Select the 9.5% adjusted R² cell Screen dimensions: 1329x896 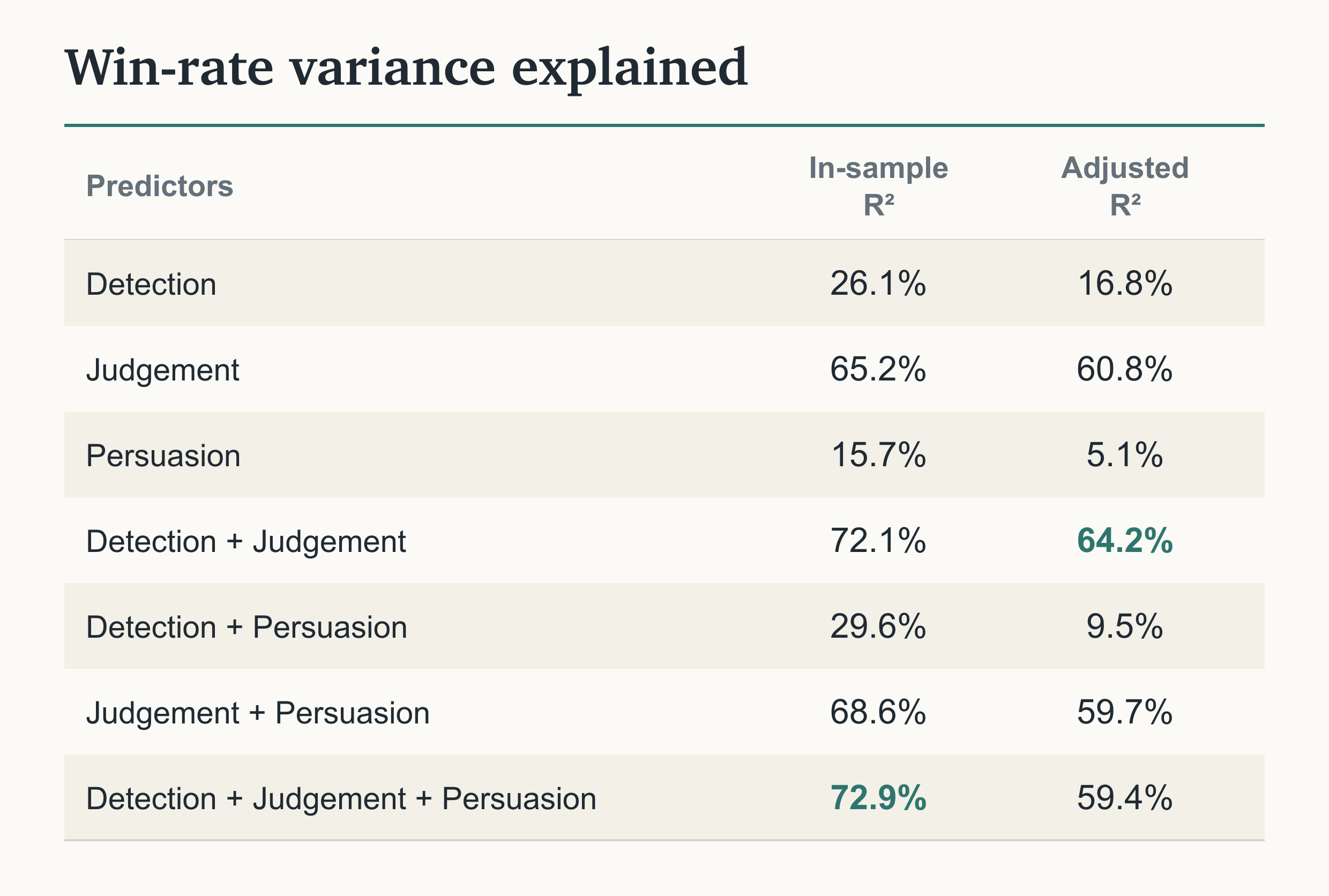[1124, 626]
